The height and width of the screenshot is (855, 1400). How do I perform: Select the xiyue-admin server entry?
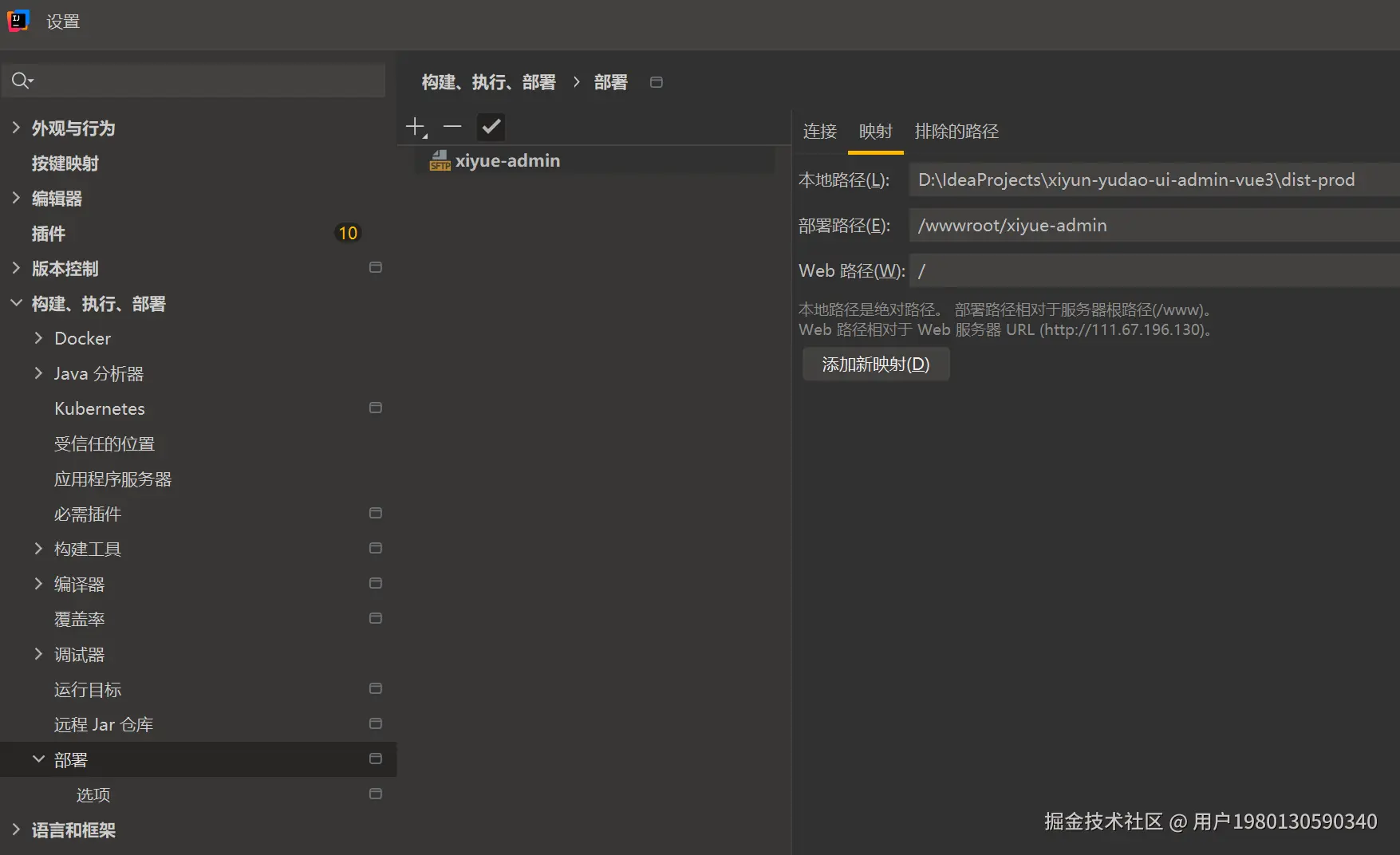[x=595, y=160]
